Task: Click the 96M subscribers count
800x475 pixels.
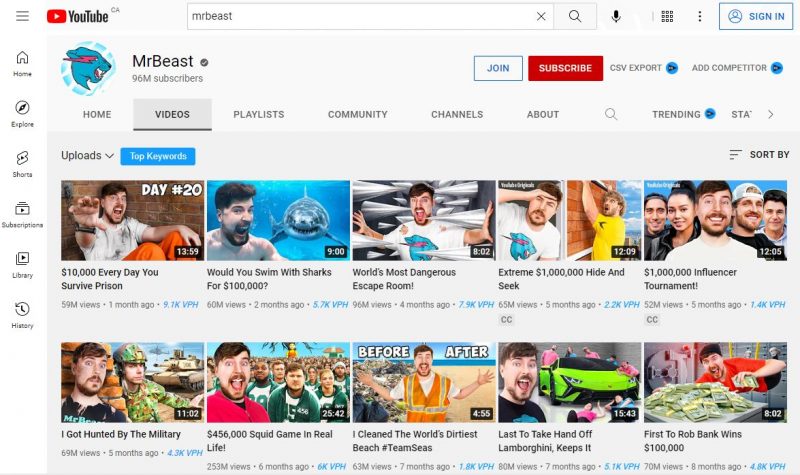Action: click(x=167, y=79)
